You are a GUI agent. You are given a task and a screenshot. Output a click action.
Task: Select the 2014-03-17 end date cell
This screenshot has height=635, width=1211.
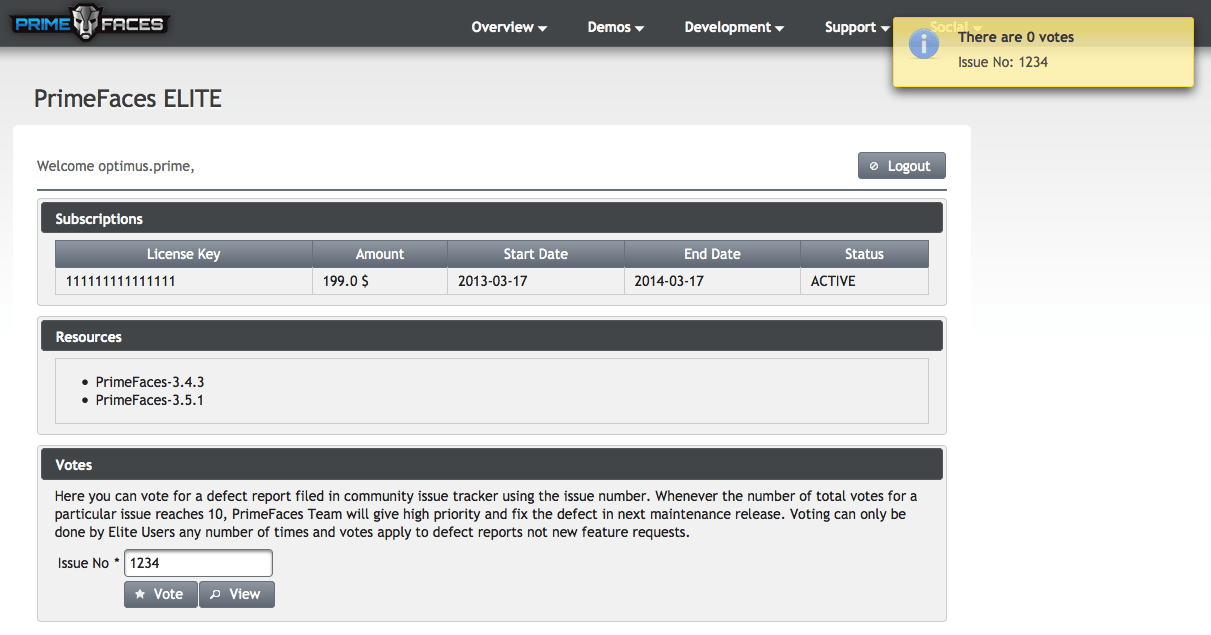point(713,281)
